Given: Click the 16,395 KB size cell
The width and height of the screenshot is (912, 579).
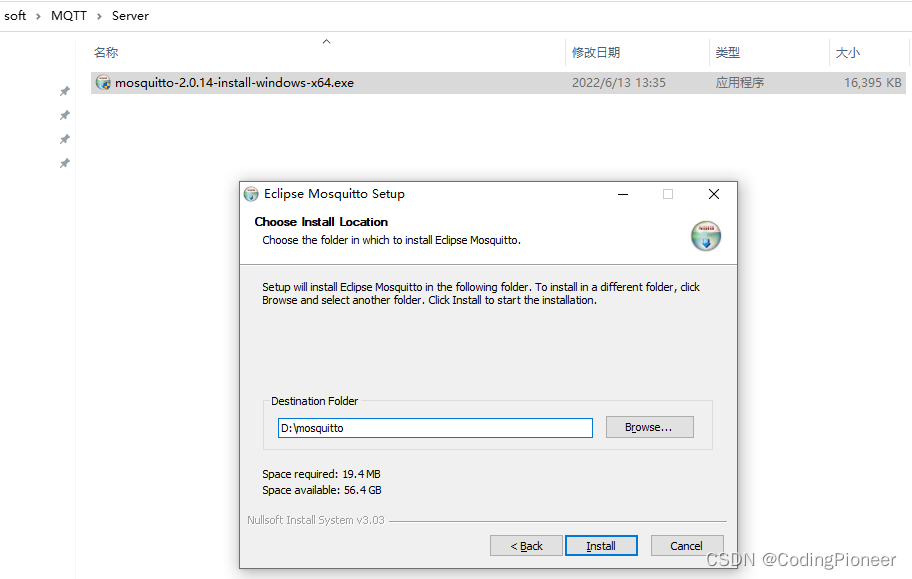Looking at the screenshot, I should (872, 83).
